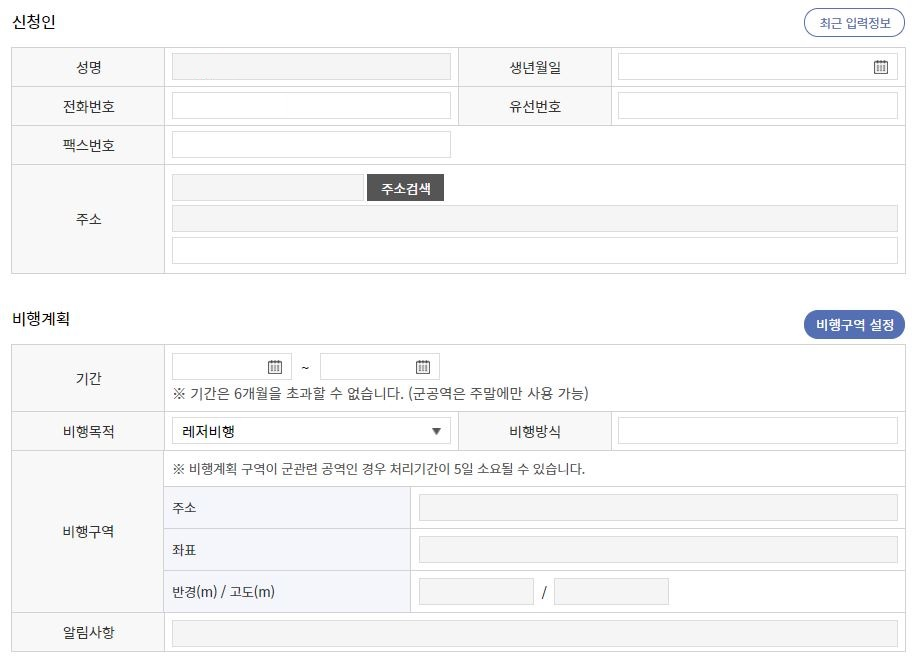Click the detailed address bottom input field

coord(534,250)
